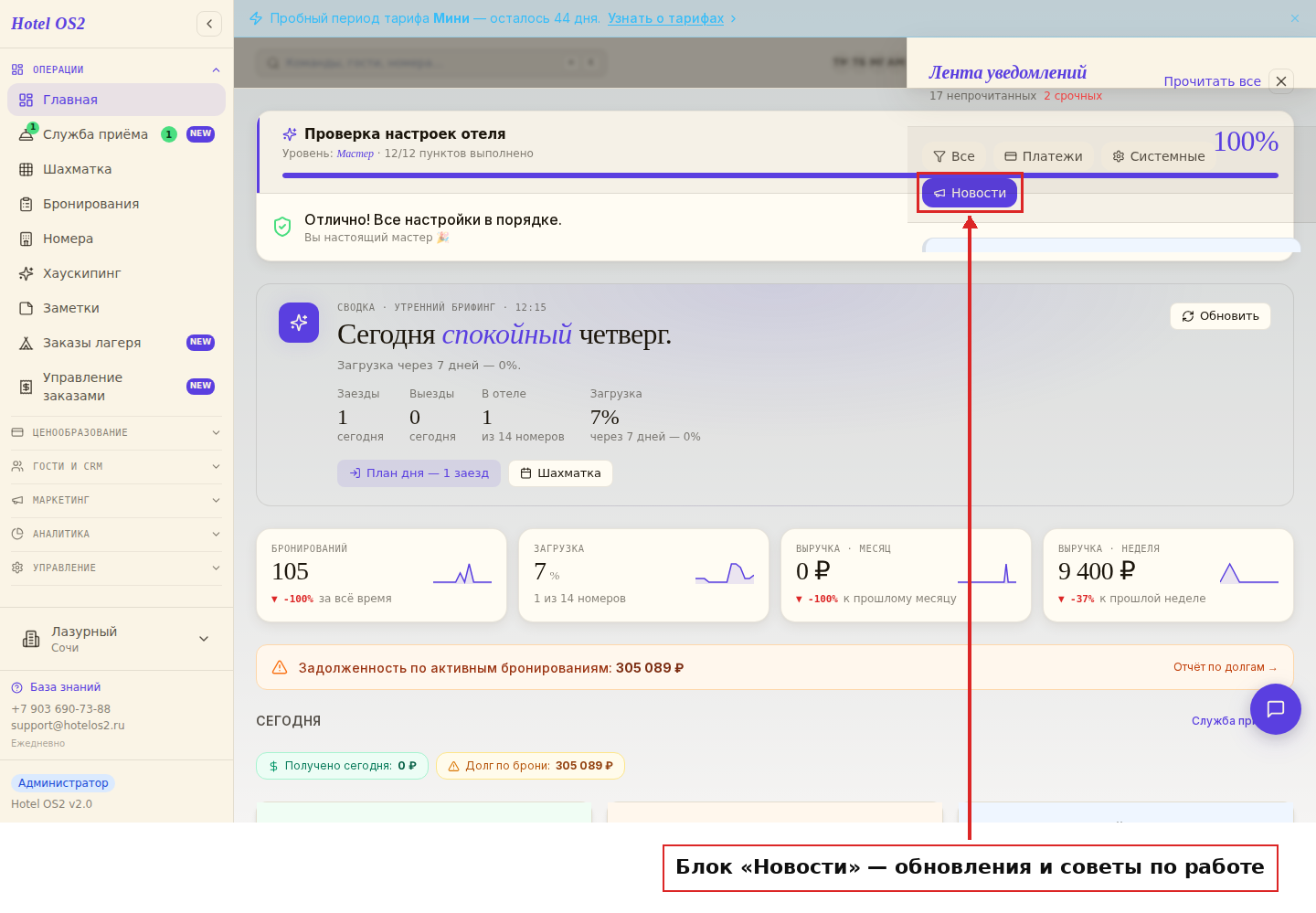Open Шахматка in the sidebar

[x=116, y=169]
